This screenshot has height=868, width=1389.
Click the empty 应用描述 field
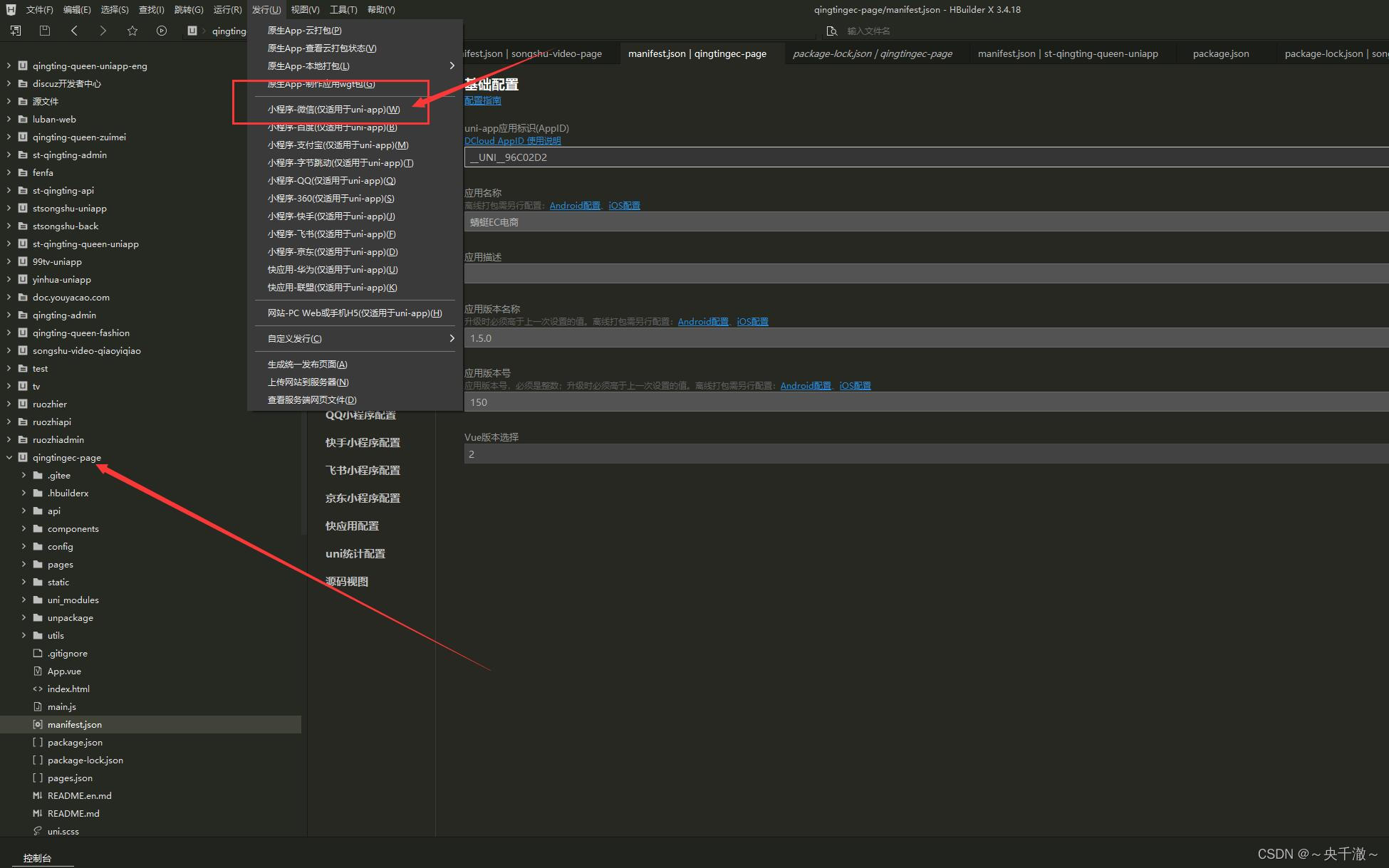point(926,273)
